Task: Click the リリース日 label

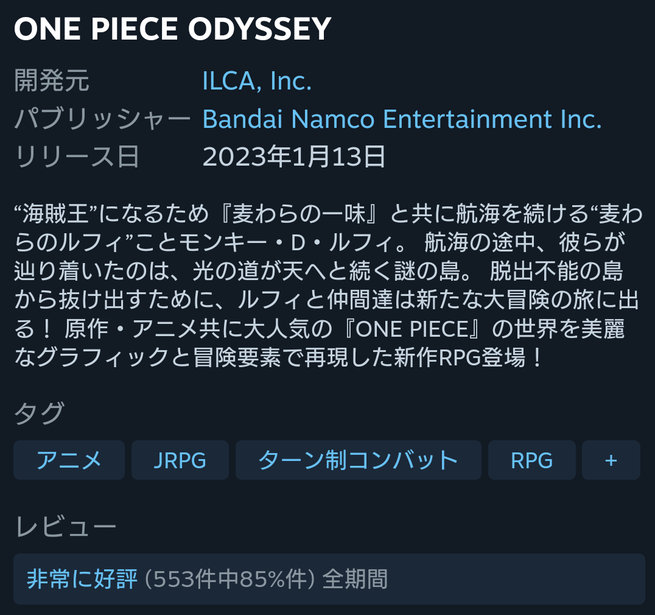Action: [x=77, y=156]
